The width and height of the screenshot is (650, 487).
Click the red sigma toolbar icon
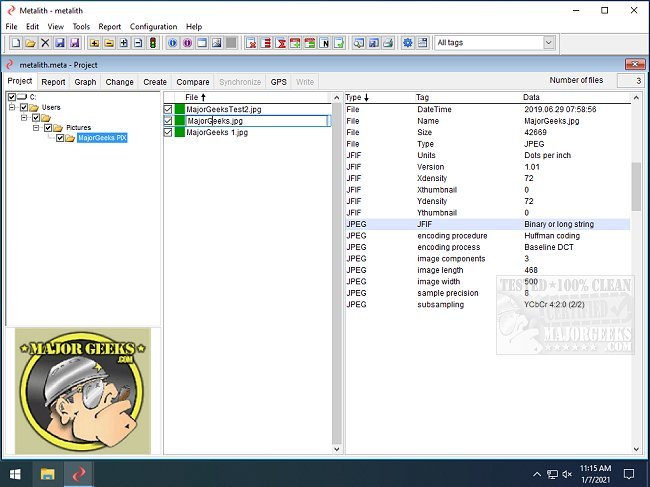click(x=282, y=43)
